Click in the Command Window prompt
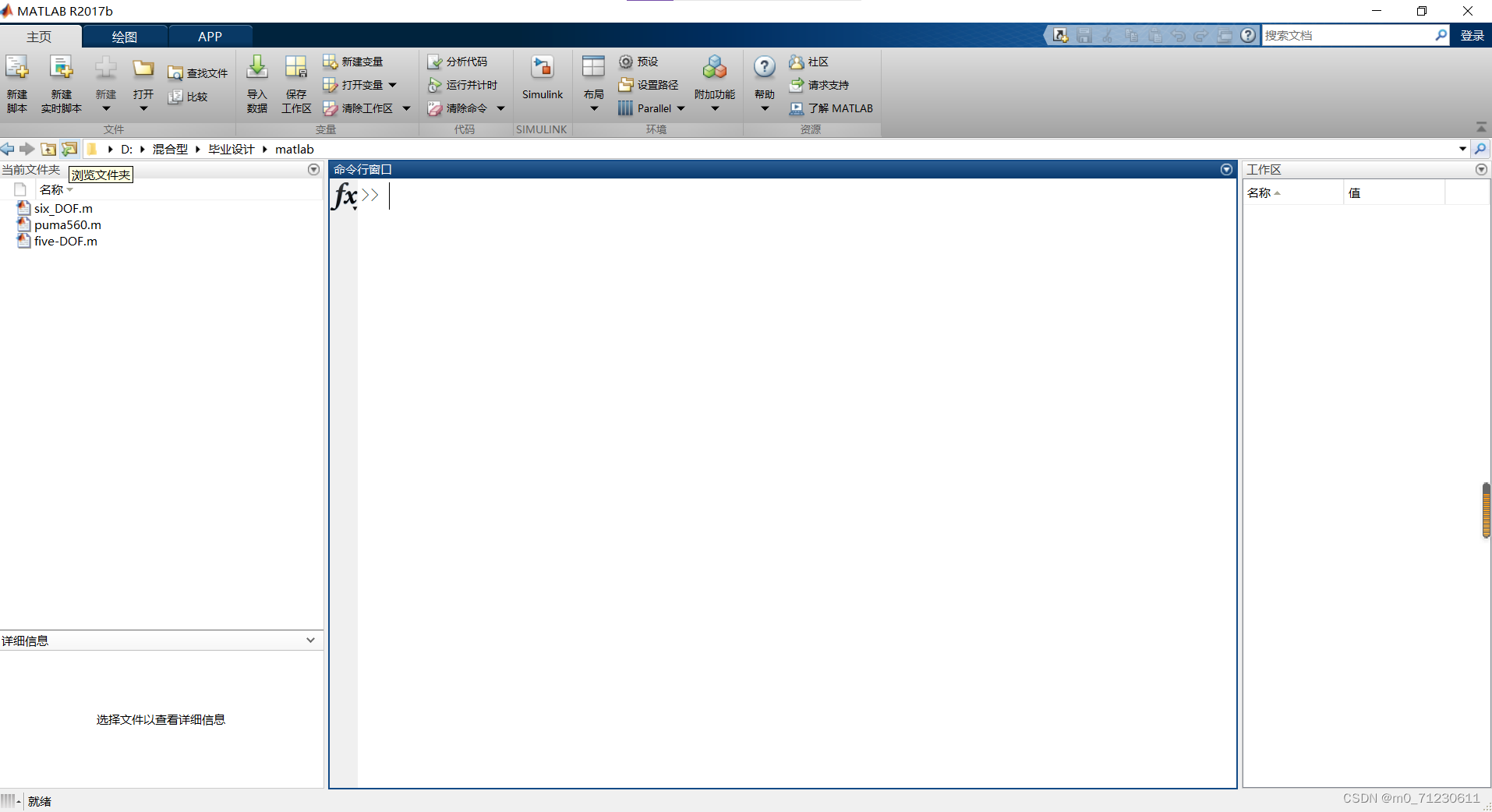1492x812 pixels. (795, 196)
